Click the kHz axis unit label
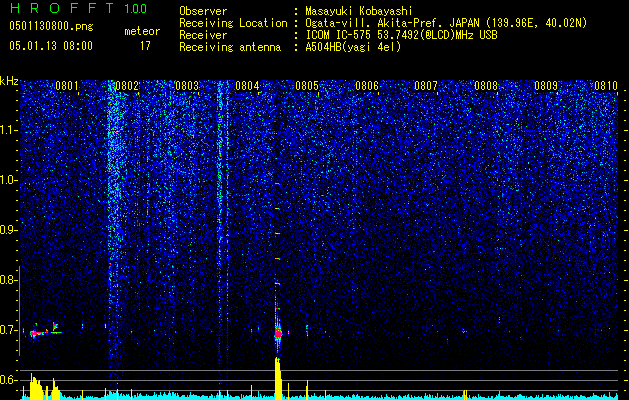Image resolution: width=629 pixels, height=400 pixels. click(x=9, y=81)
